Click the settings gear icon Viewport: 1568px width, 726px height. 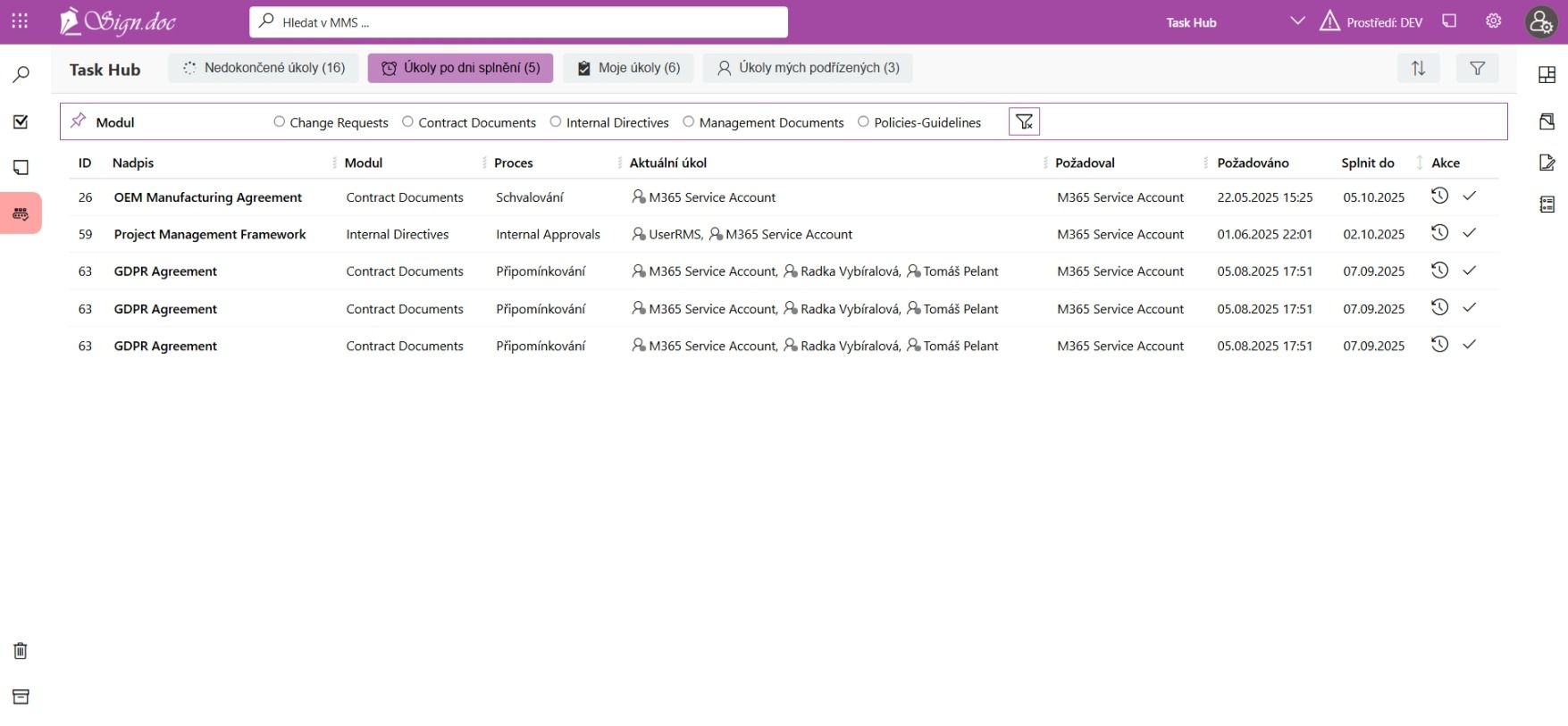(1493, 21)
